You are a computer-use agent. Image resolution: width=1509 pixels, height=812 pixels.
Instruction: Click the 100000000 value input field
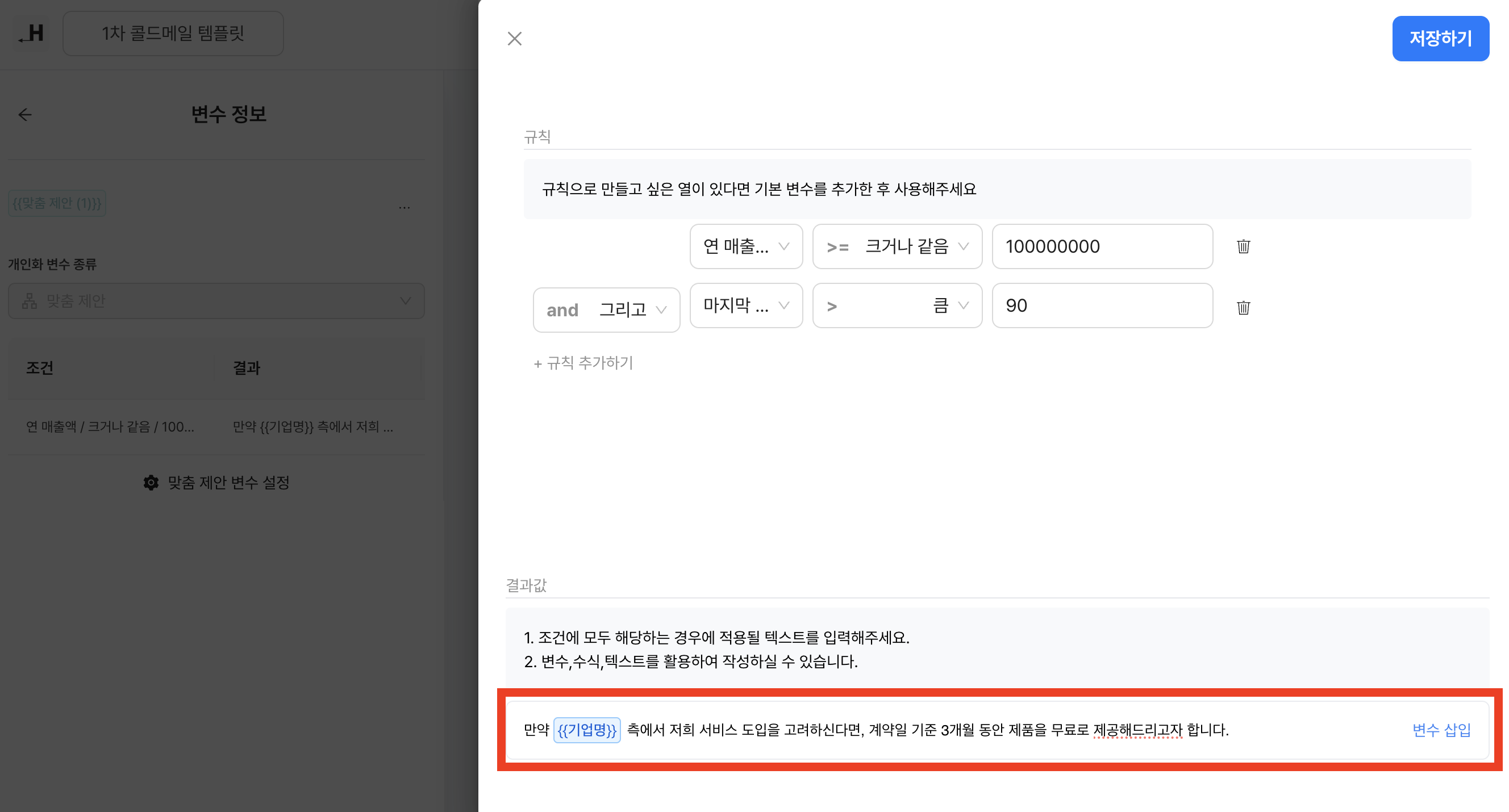(1101, 246)
